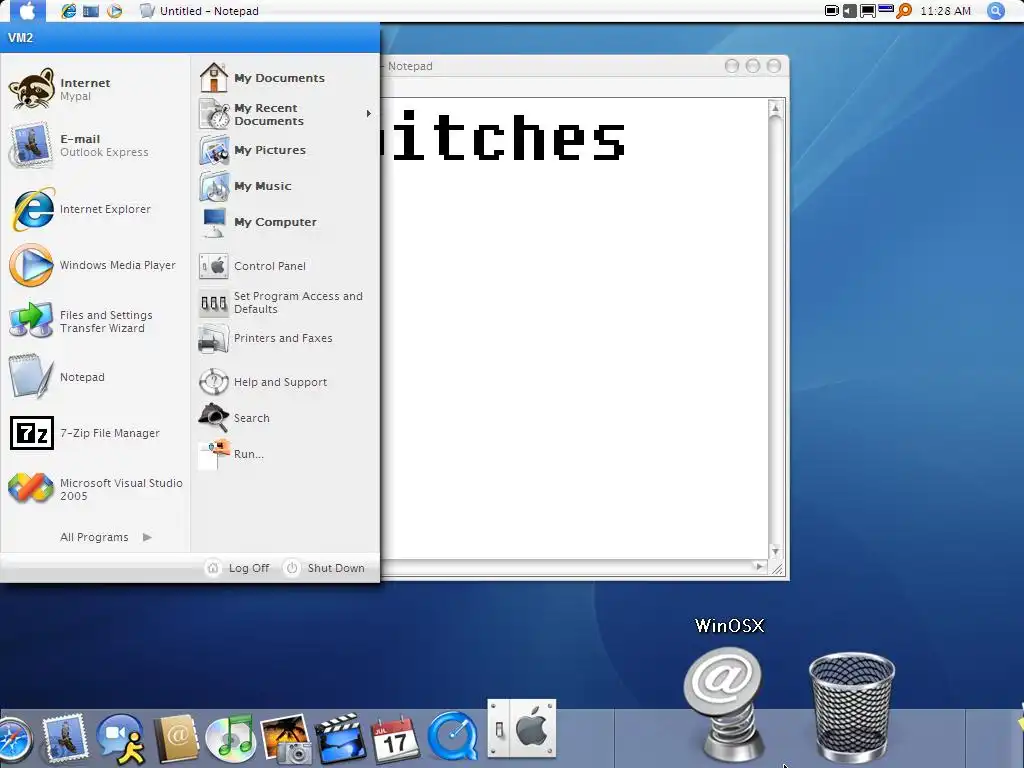This screenshot has height=768, width=1024.
Task: Open iPhoto camera dock icon
Action: point(285,739)
